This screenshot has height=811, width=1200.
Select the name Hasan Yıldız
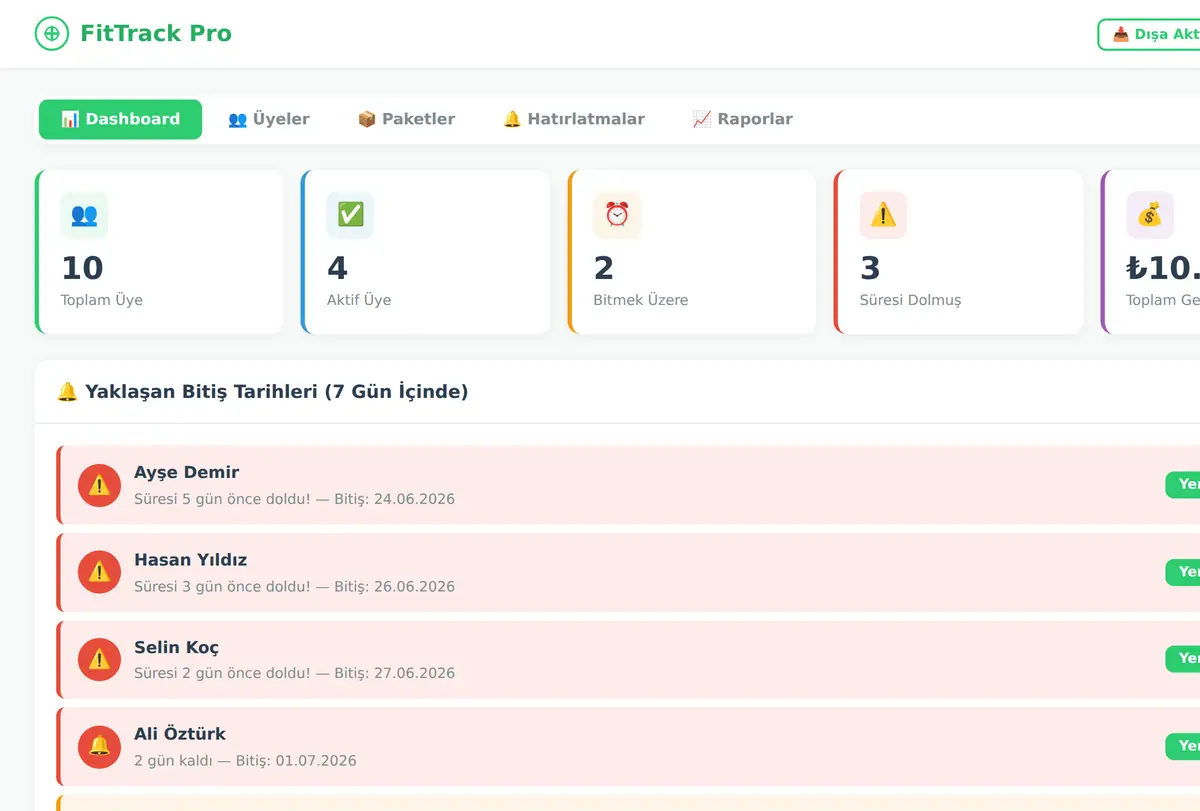[x=190, y=560]
